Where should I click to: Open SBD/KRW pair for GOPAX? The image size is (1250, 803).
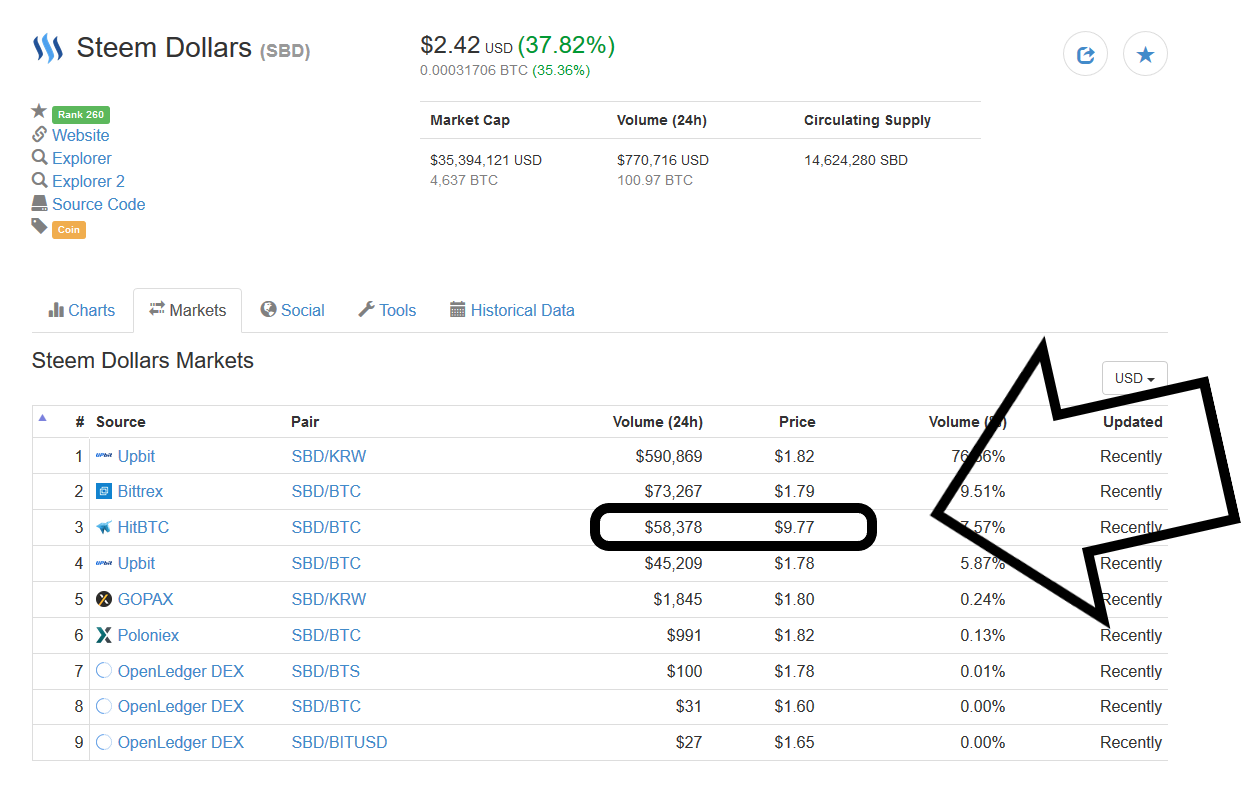point(329,599)
